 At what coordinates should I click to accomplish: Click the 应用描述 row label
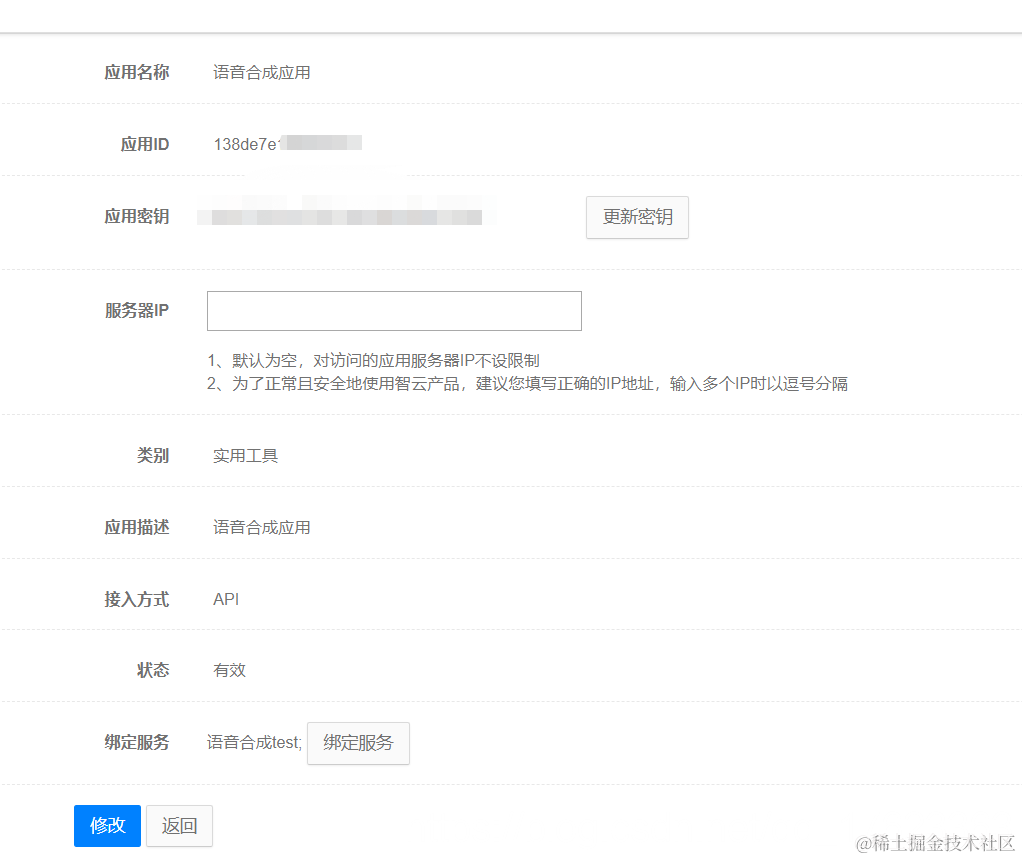pyautogui.click(x=137, y=527)
